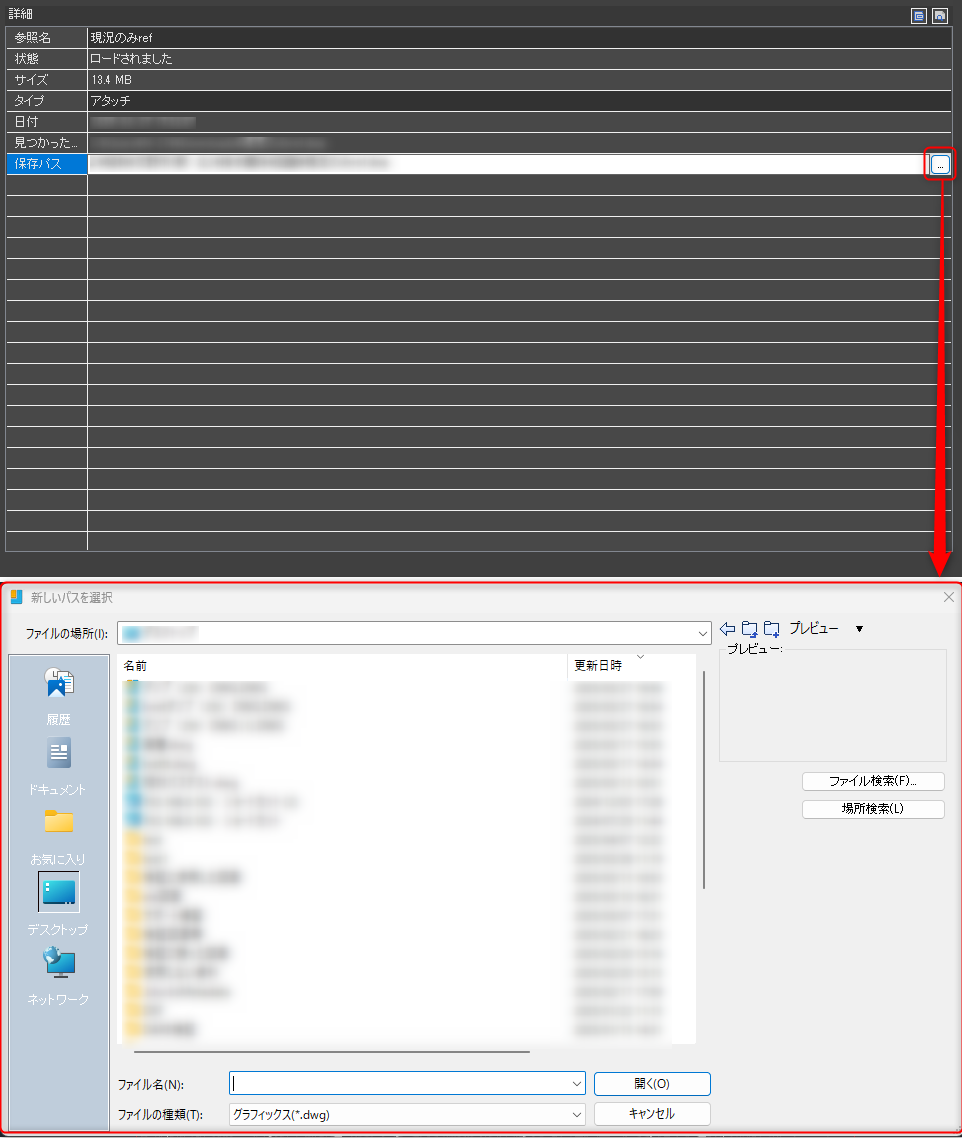Click the 名前 column header
The image size is (962, 1138).
136,666
